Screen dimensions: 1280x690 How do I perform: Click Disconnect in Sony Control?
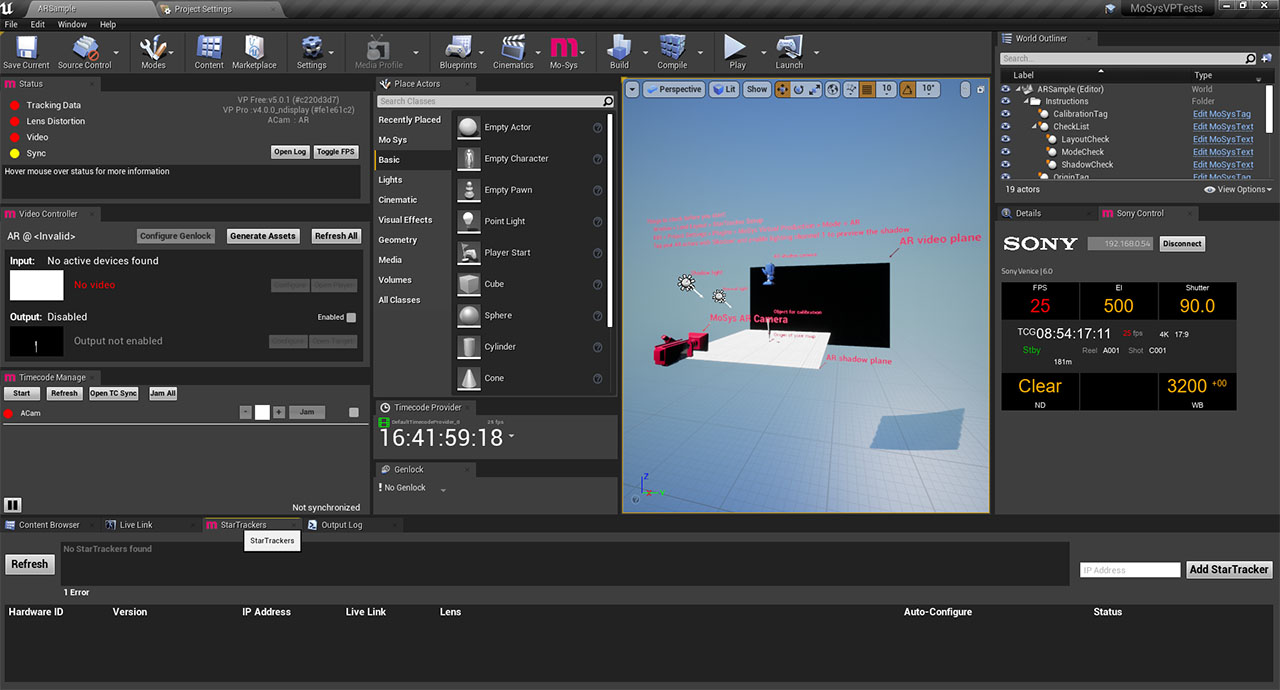click(x=1183, y=243)
